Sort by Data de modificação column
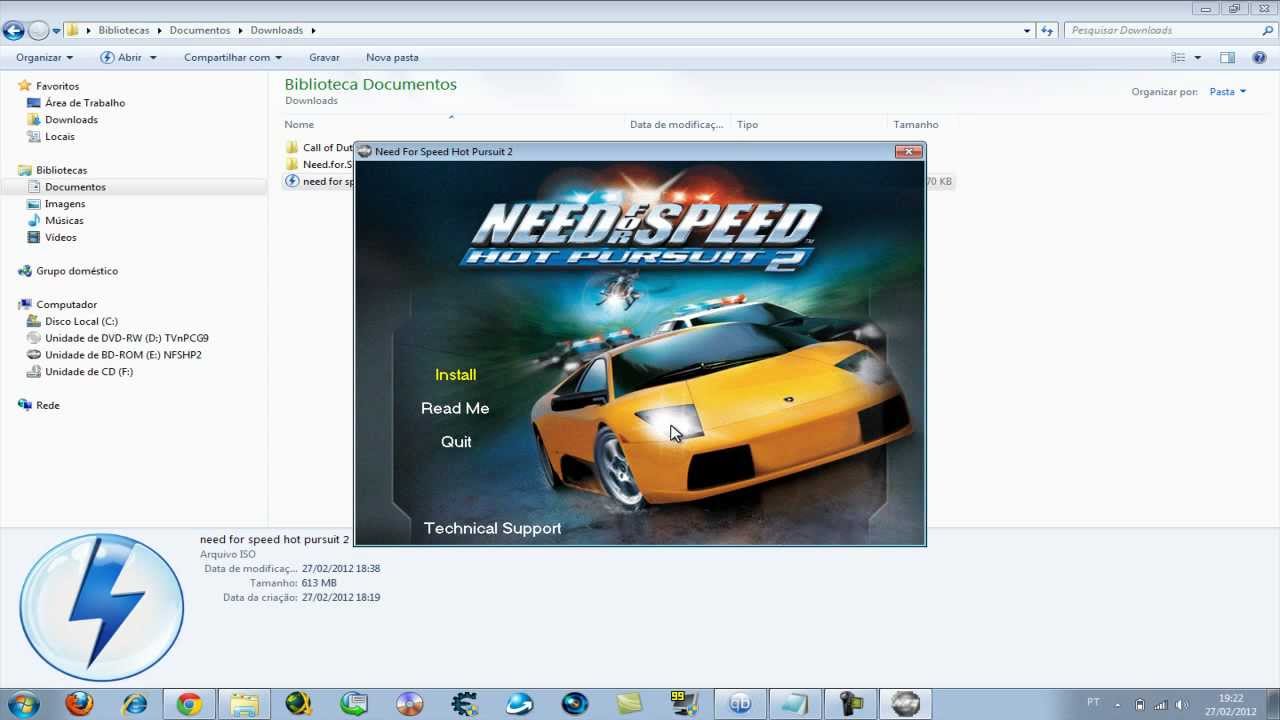Image resolution: width=1280 pixels, height=720 pixels. coord(676,125)
